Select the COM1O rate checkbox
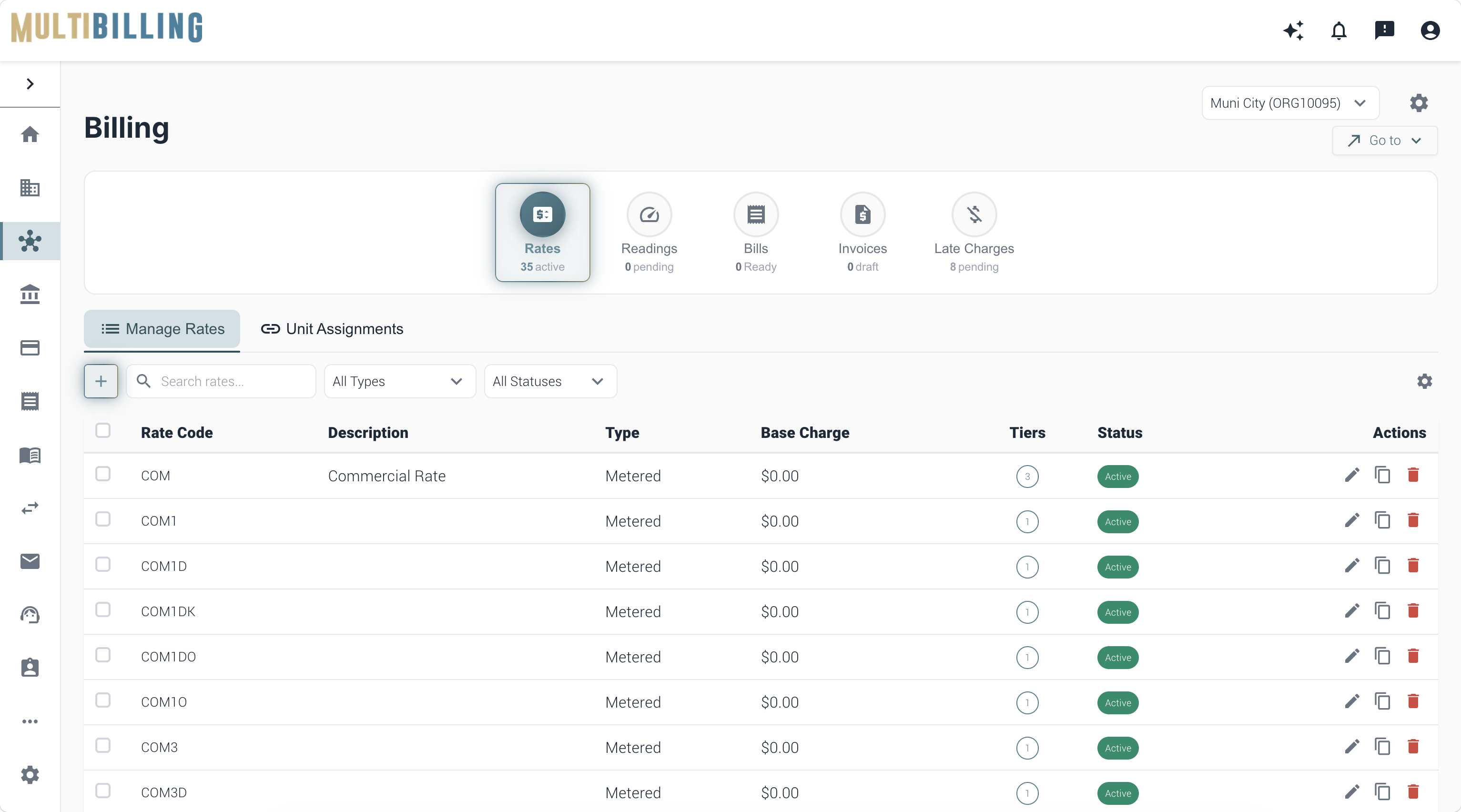The width and height of the screenshot is (1461, 812). [x=102, y=700]
